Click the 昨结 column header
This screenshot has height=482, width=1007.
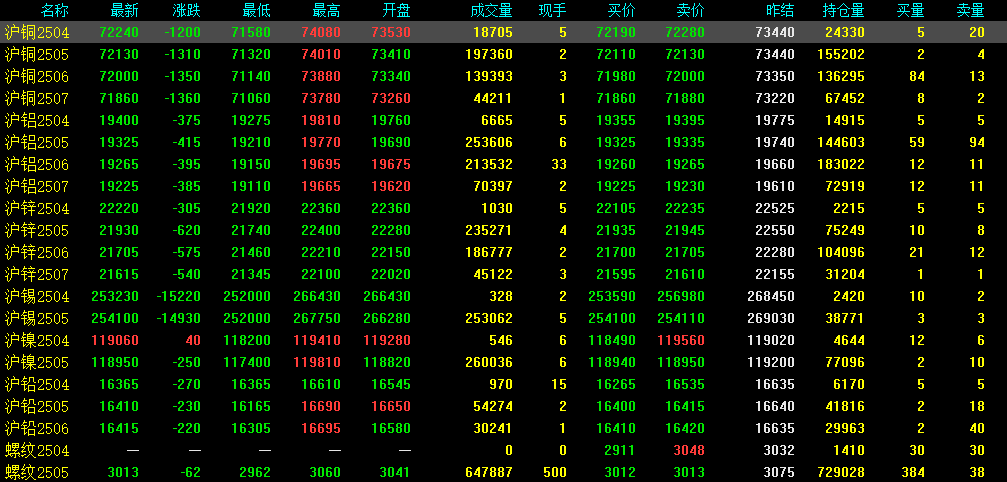coord(780,10)
